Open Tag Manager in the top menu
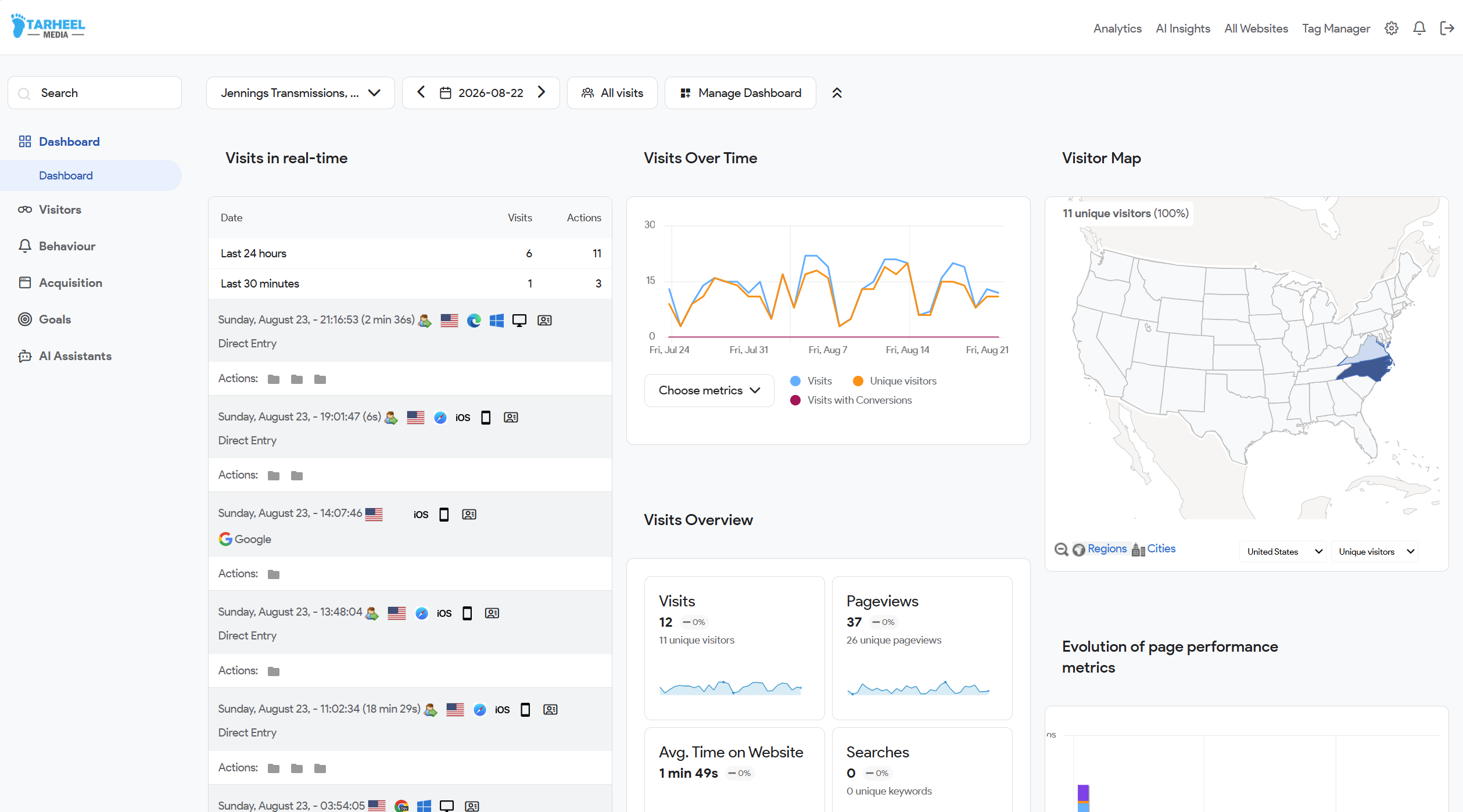 pos(1336,28)
